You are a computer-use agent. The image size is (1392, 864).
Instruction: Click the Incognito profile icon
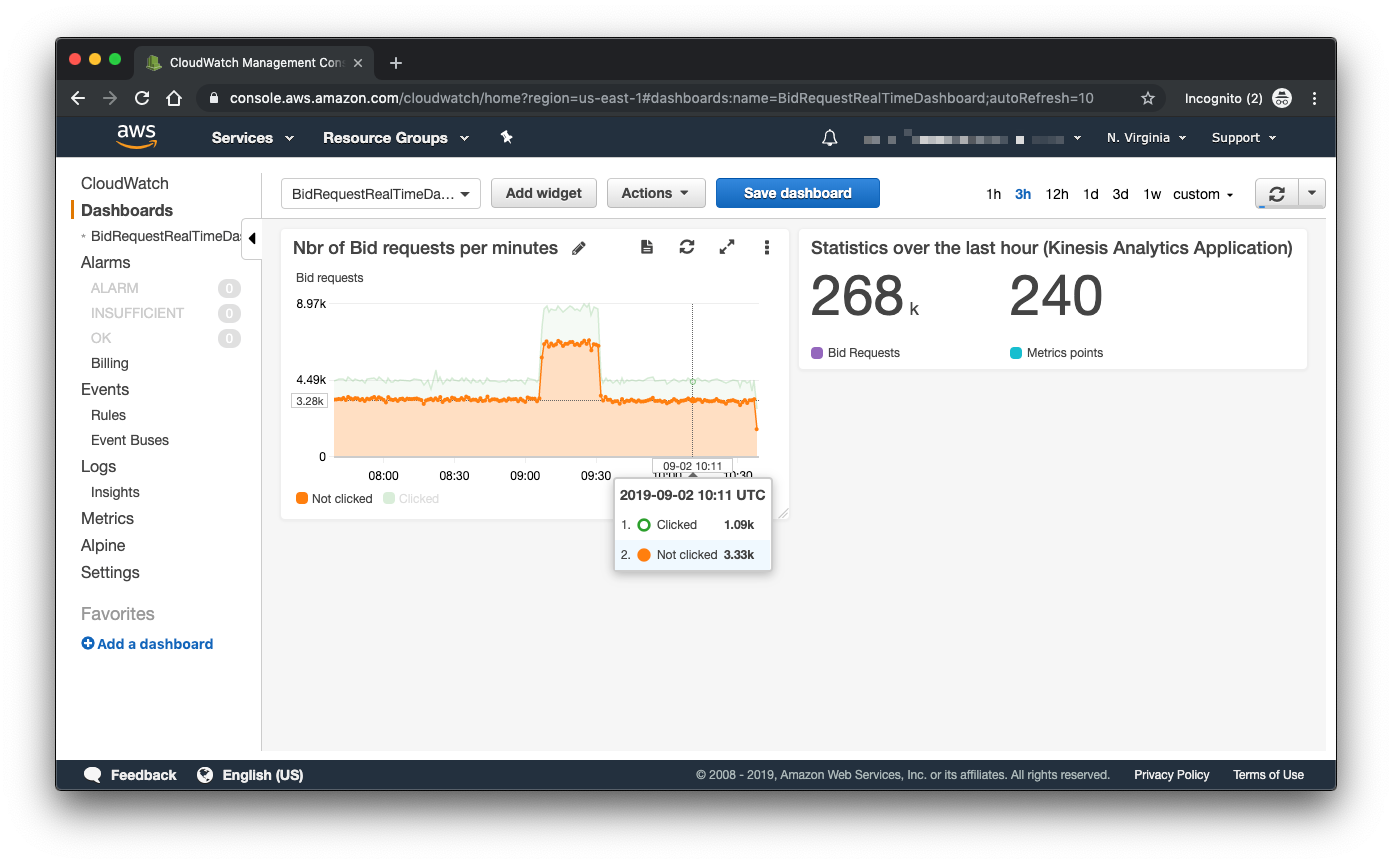pyautogui.click(x=1282, y=98)
